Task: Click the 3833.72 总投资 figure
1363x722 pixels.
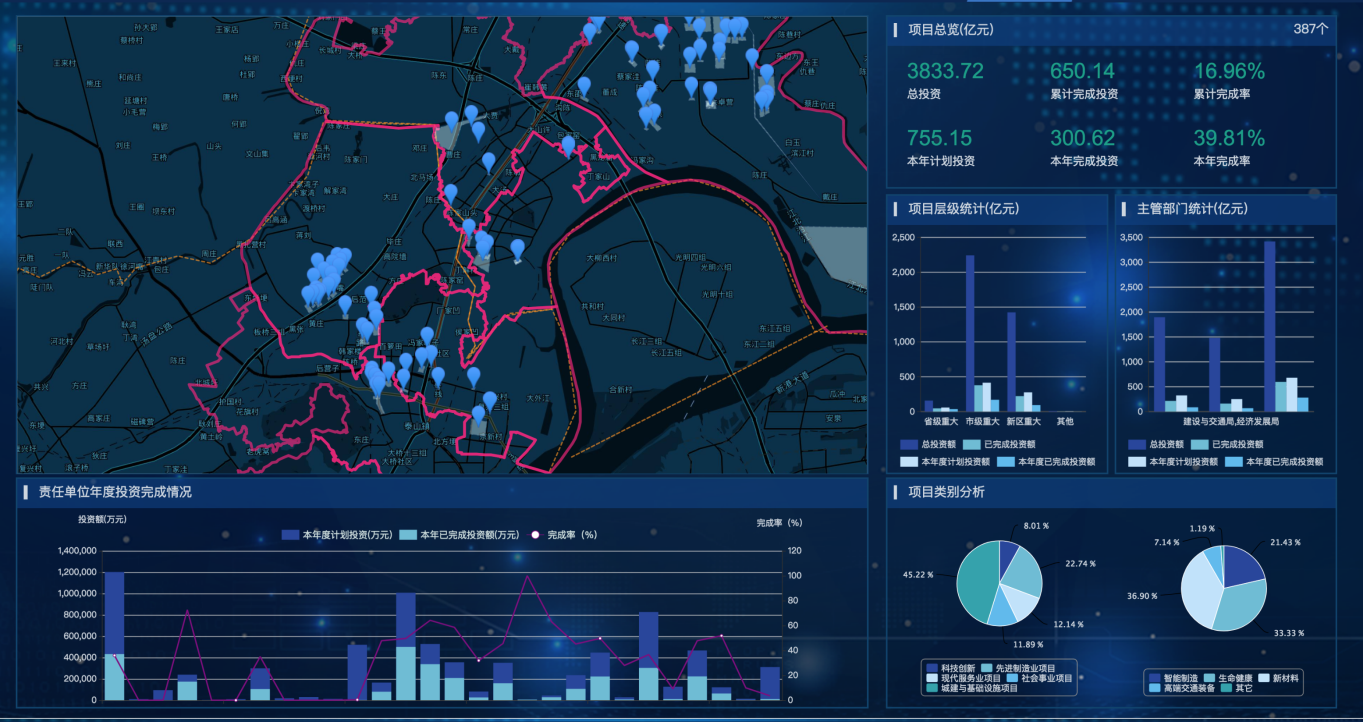Action: click(945, 71)
